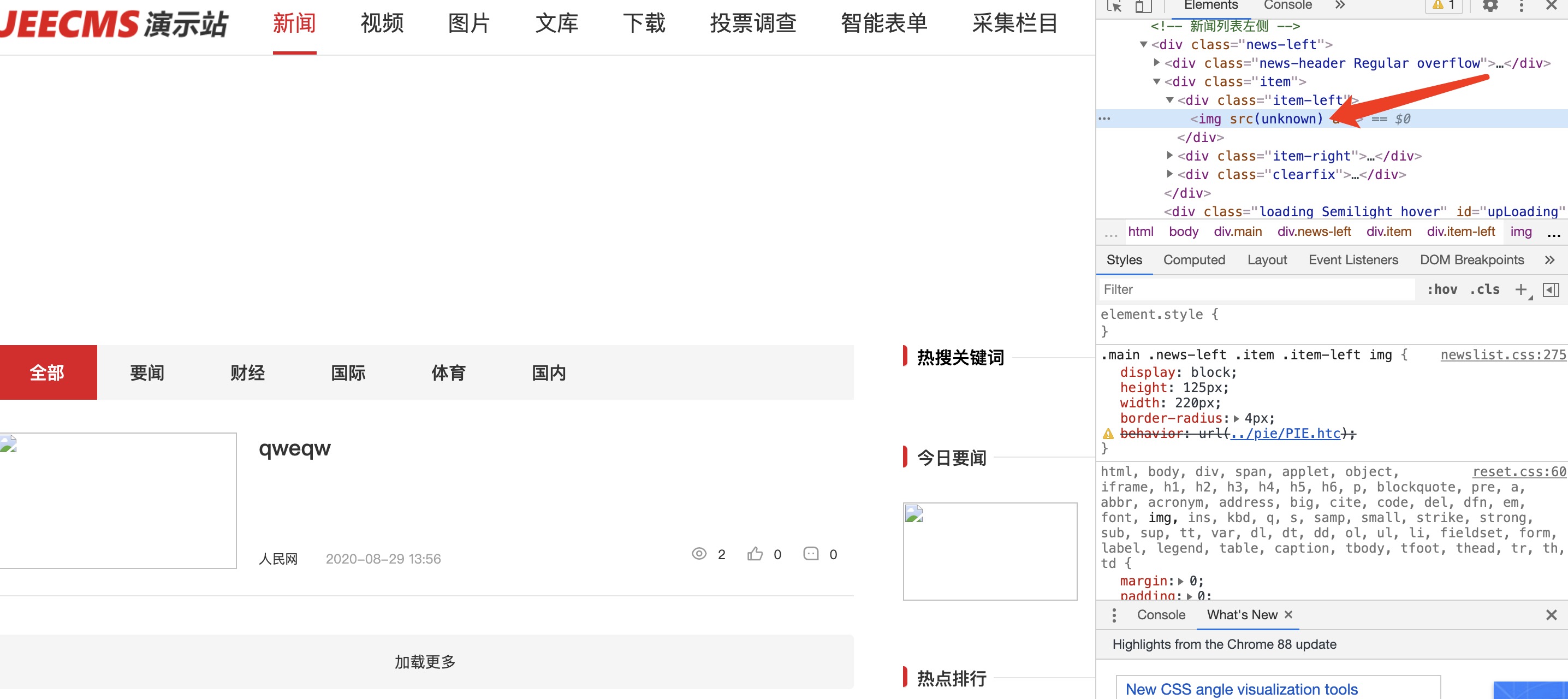Click the thumbs-up like icon on article
The width and height of the screenshot is (1568, 699).
[x=755, y=554]
